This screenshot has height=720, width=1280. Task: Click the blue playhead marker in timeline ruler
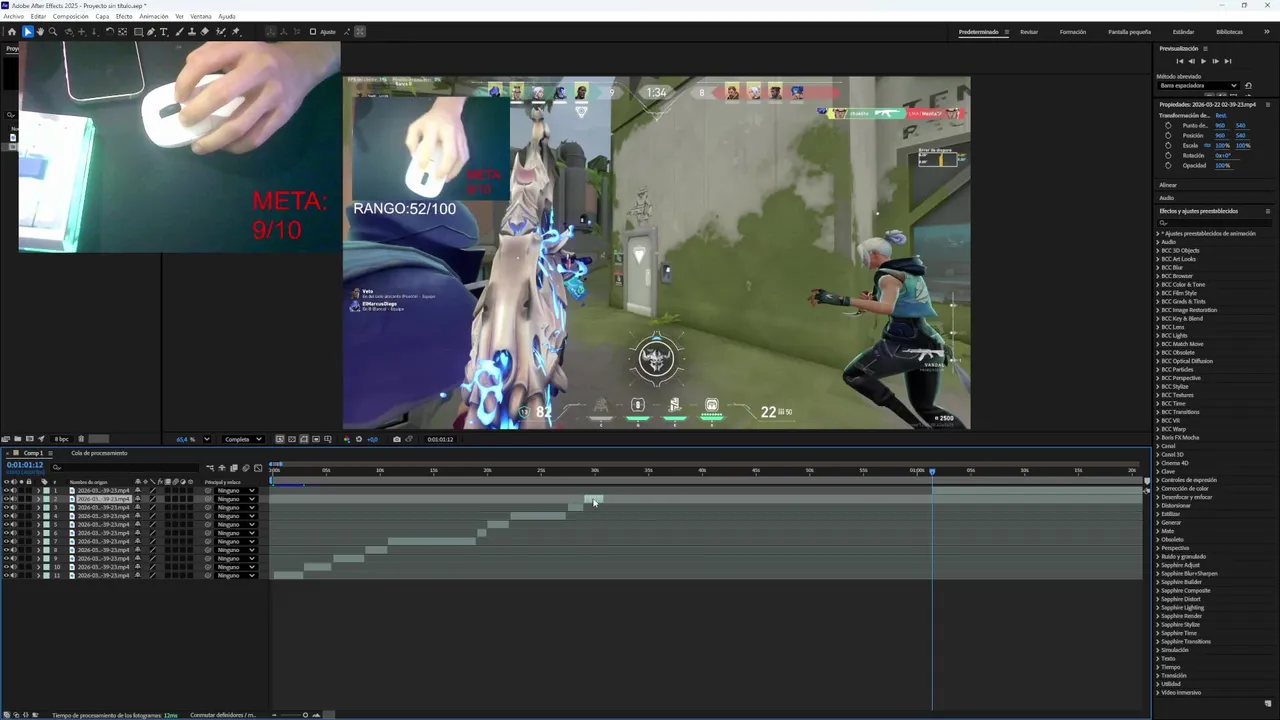[932, 471]
